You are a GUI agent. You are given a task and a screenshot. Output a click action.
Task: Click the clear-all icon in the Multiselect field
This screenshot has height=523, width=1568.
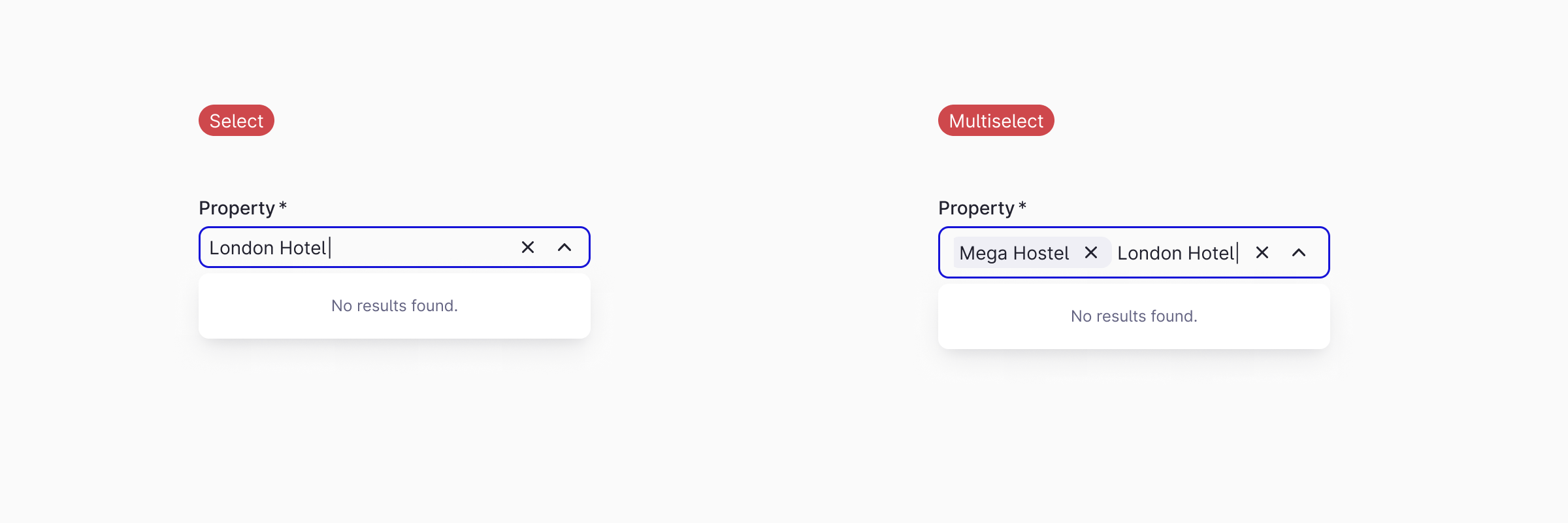1262,252
